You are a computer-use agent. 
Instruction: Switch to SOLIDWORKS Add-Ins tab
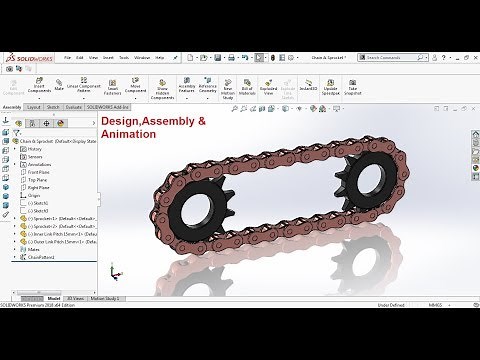[108, 107]
